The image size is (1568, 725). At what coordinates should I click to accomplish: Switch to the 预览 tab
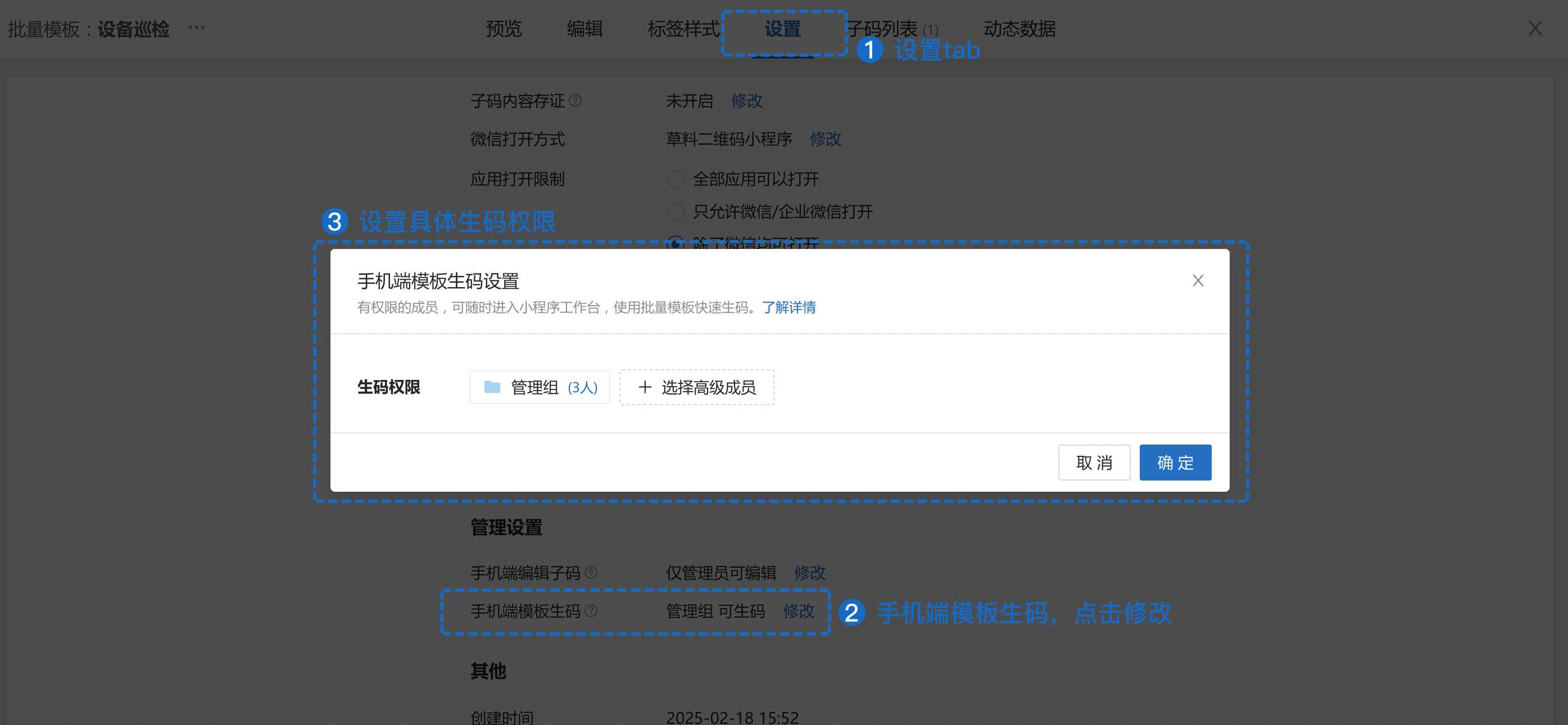coord(504,29)
